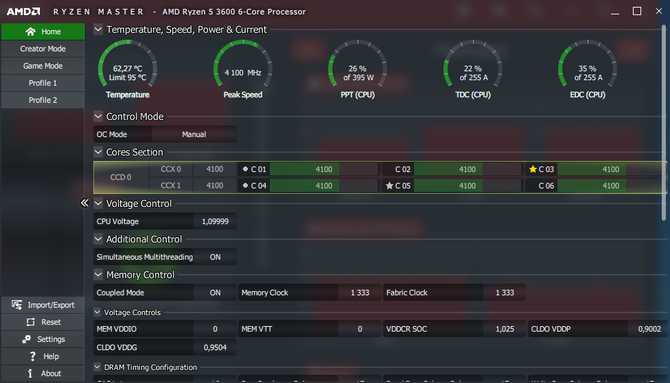Screen dimensions: 670x383
Task: Adjust the C 05 core speed bar
Action: 467,186
